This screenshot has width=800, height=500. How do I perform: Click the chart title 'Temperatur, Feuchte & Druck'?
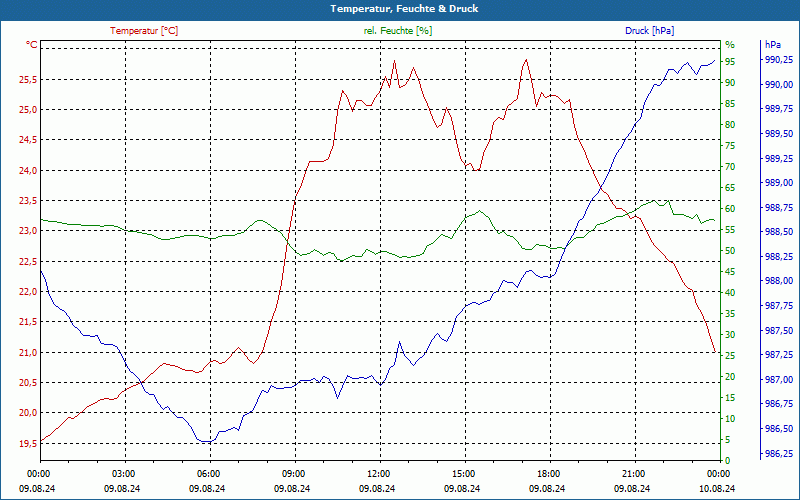404,9
